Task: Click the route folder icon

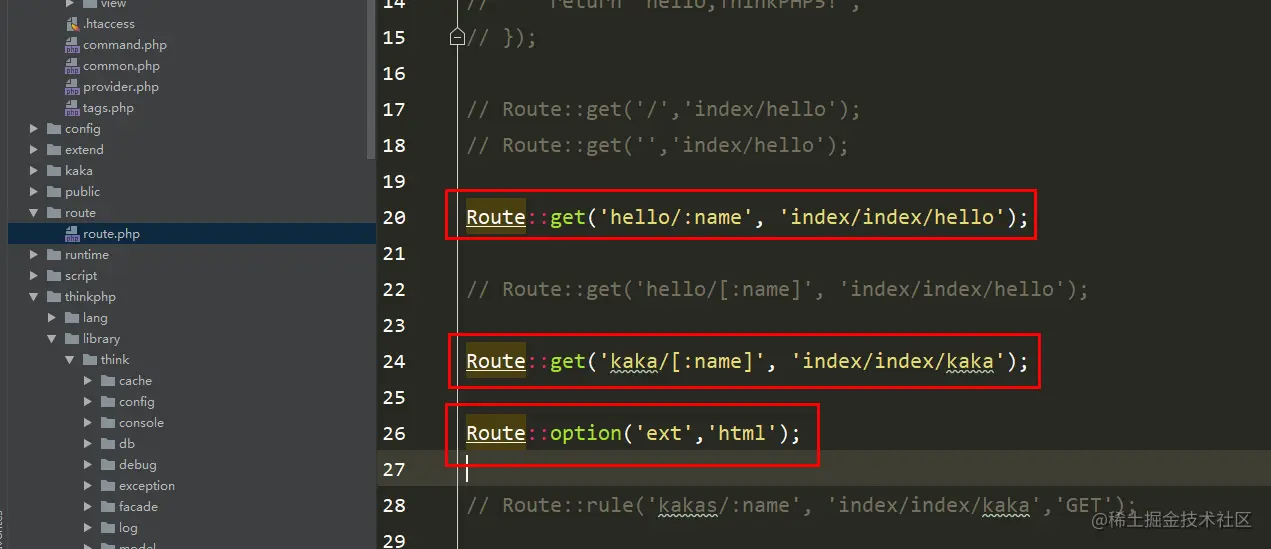Action: coord(54,213)
